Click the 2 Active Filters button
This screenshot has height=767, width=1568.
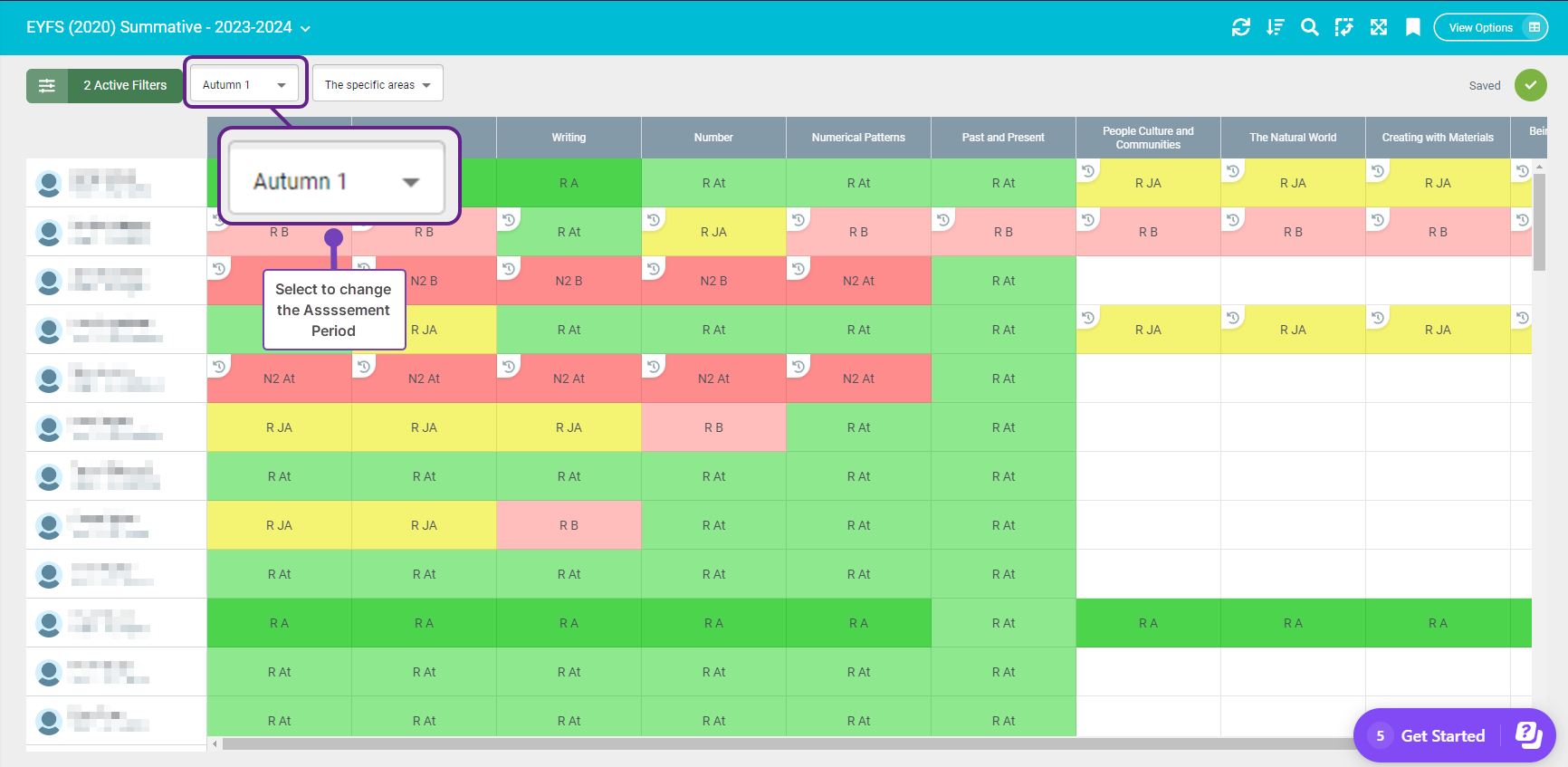pos(125,86)
